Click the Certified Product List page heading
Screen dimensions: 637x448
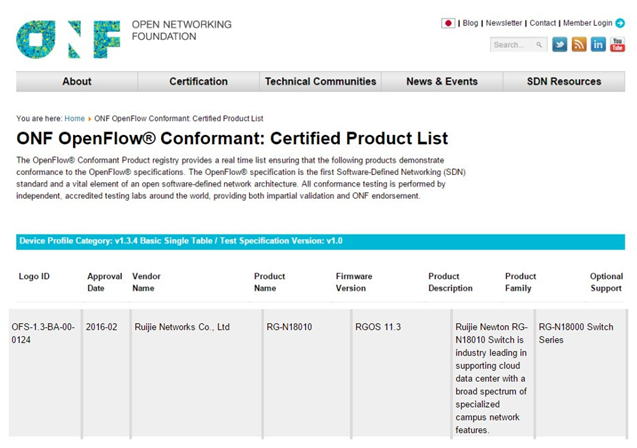click(x=232, y=139)
